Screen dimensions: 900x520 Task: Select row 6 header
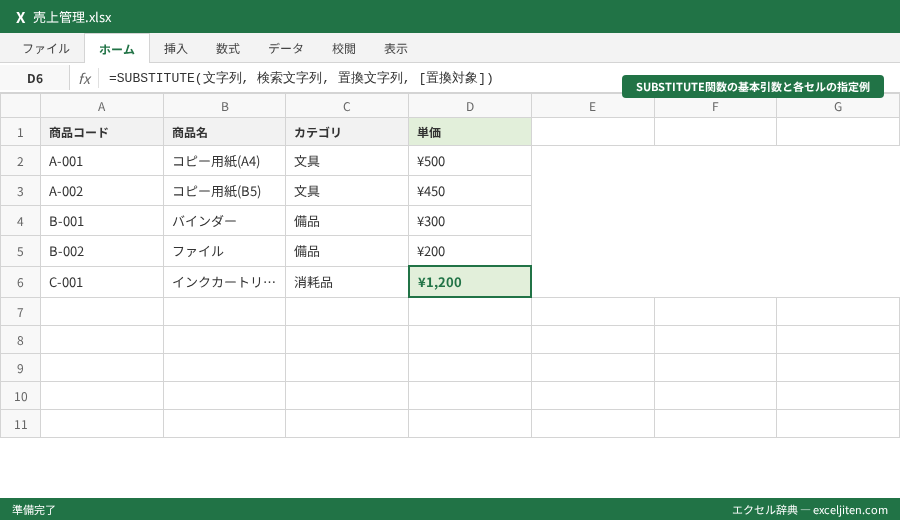20,282
